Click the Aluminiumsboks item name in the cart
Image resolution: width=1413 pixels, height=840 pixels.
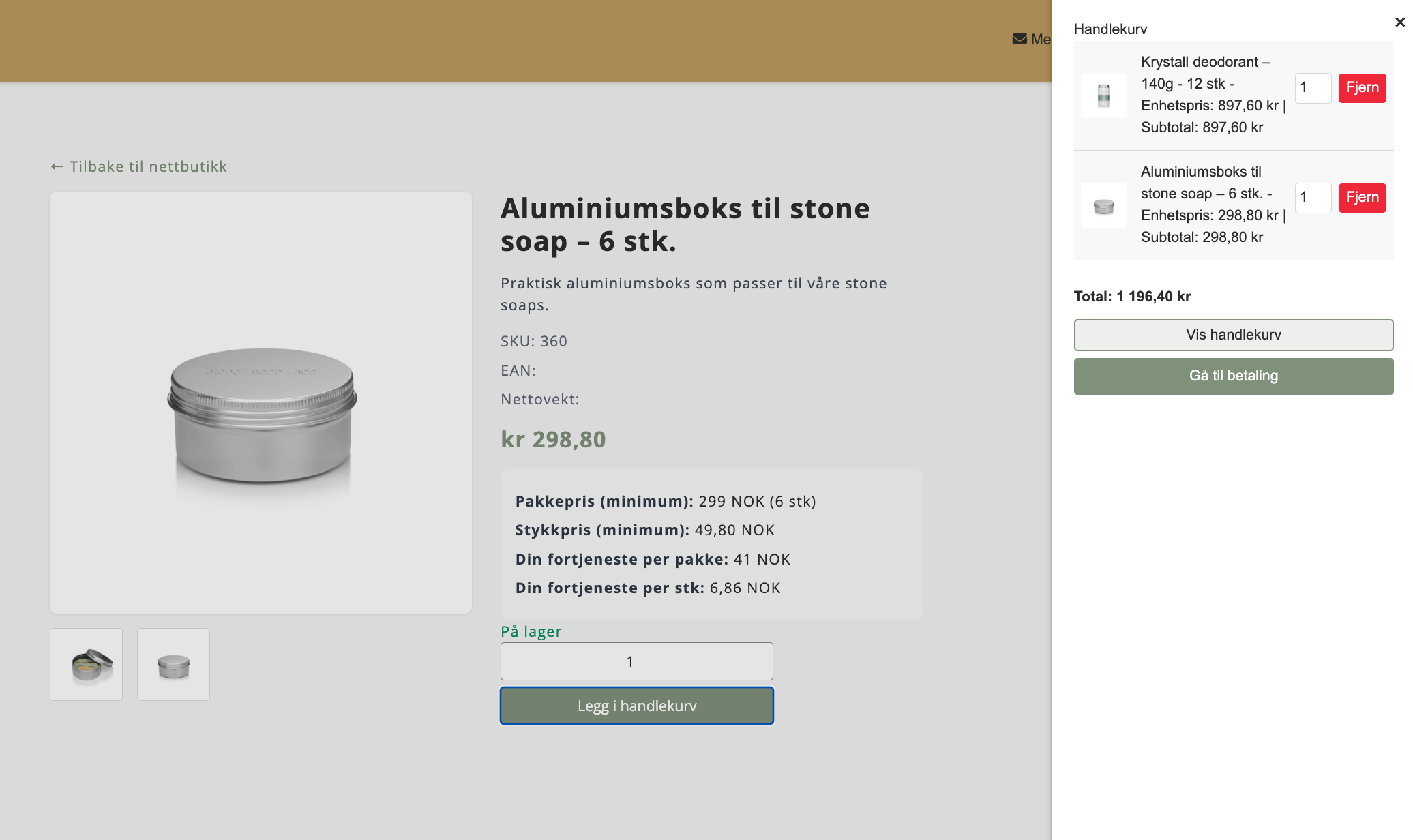click(x=1200, y=172)
